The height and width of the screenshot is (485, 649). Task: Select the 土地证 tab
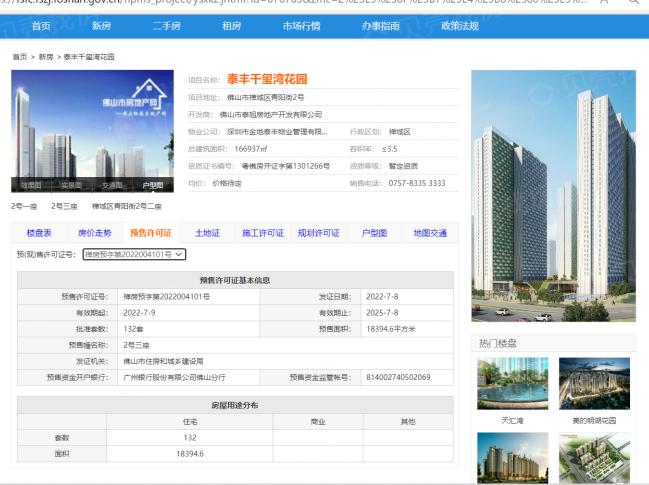[207, 233]
